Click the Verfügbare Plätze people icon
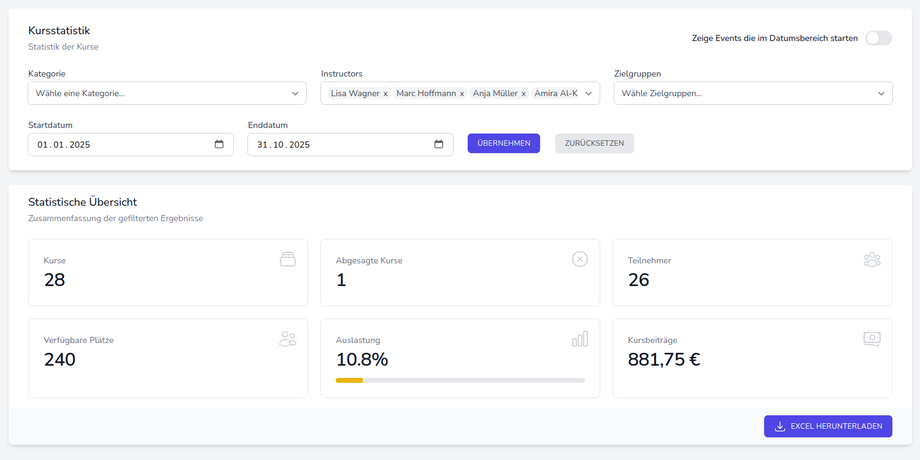The width and height of the screenshot is (920, 460). point(288,339)
